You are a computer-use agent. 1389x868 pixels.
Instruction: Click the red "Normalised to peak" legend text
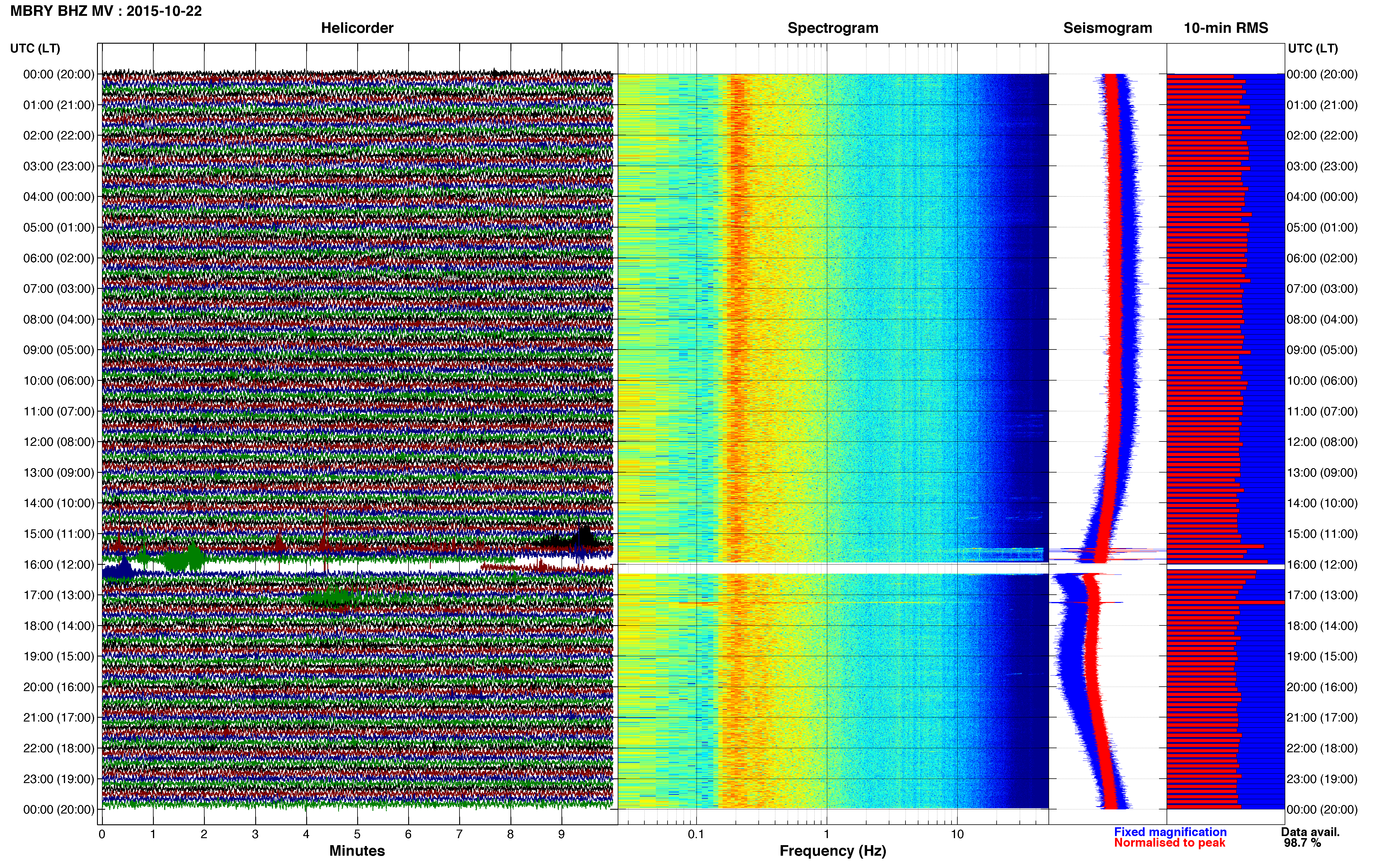point(1170,843)
